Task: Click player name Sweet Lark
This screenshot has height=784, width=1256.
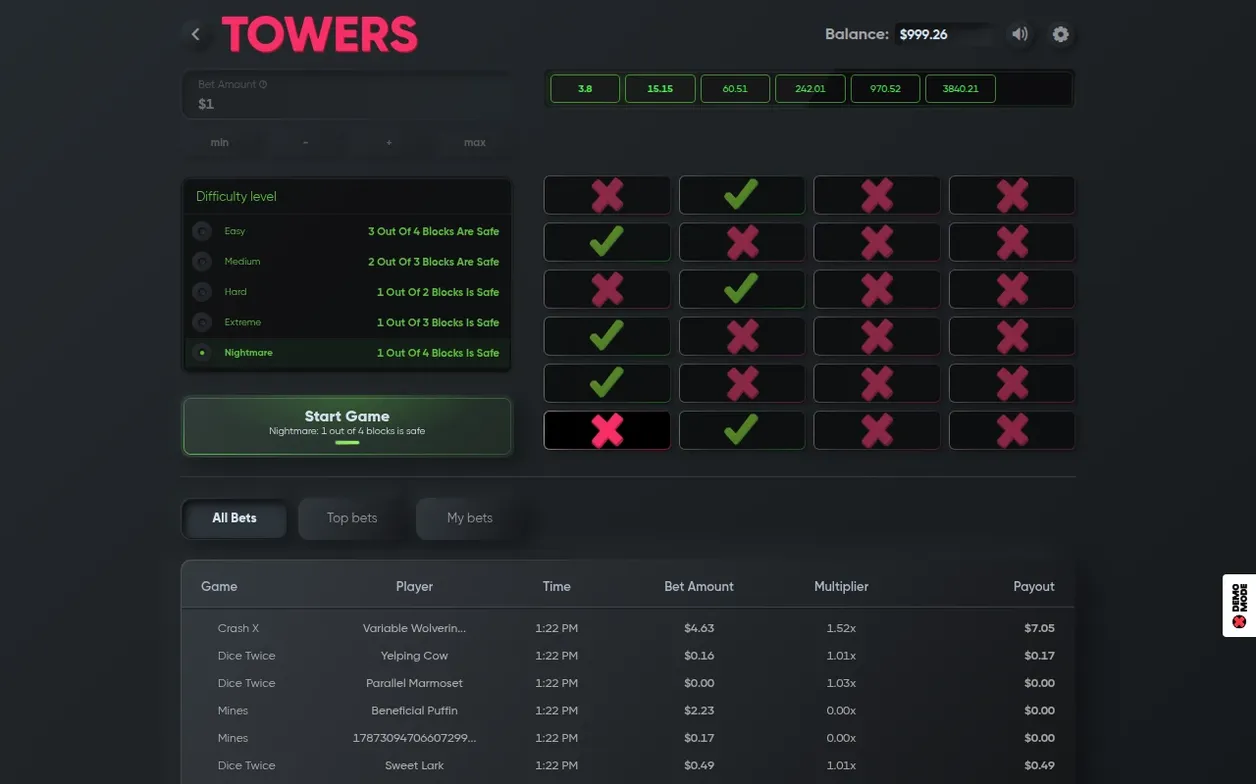Action: coord(414,766)
